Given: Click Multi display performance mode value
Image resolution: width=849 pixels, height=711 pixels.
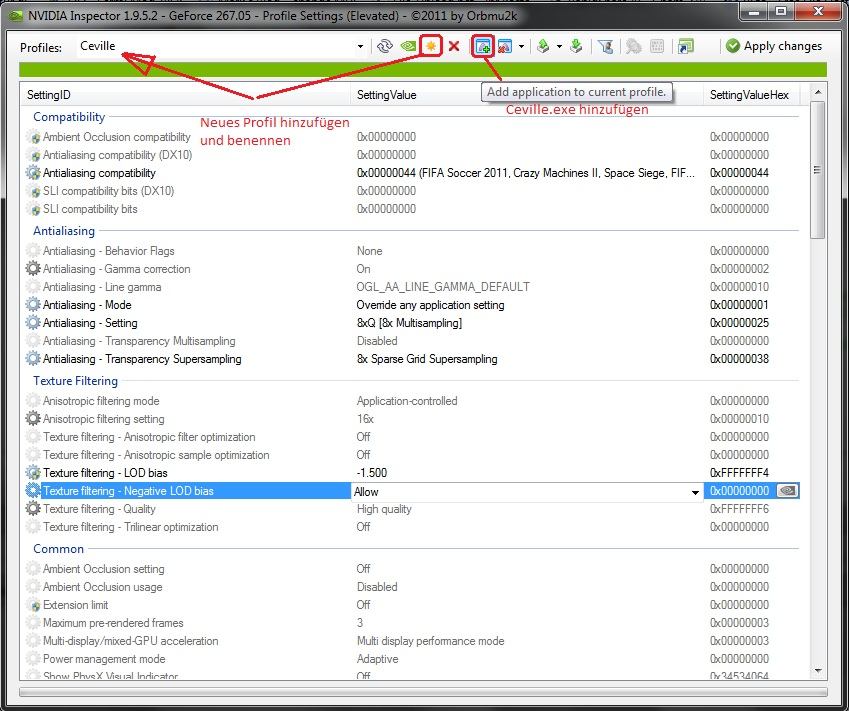Looking at the screenshot, I should click(x=430, y=641).
